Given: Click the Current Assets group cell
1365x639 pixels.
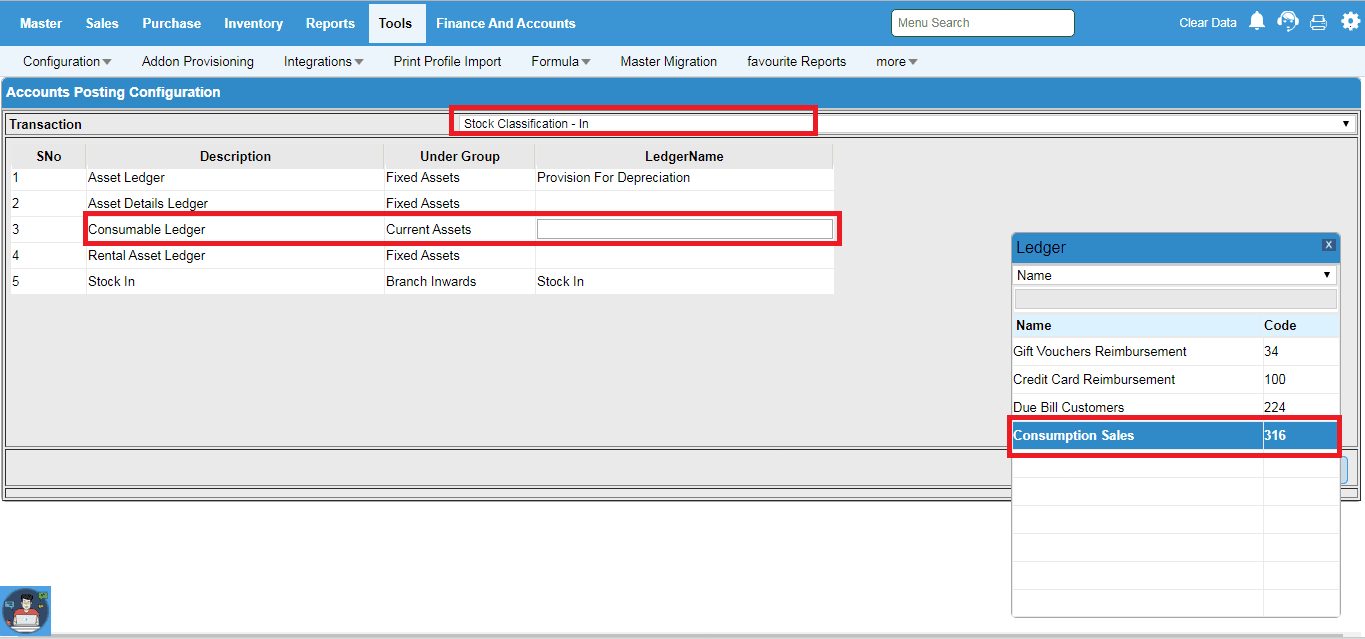Looking at the screenshot, I should [459, 230].
